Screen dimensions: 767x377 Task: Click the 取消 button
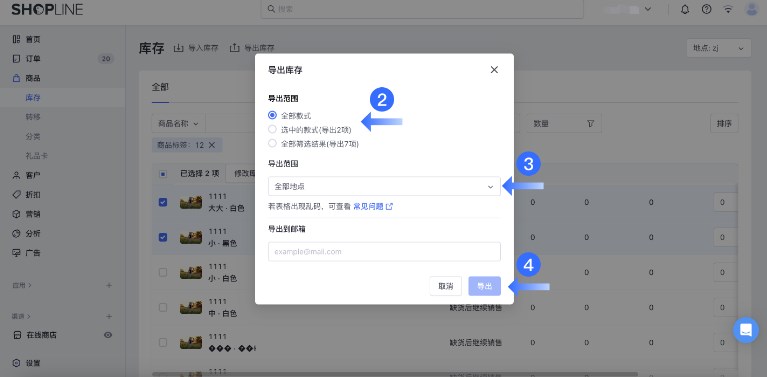click(x=446, y=286)
